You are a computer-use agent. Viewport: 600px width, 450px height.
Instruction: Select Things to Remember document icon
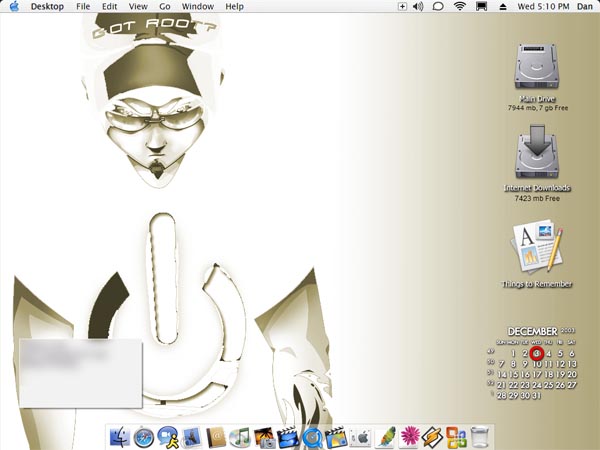coord(536,246)
